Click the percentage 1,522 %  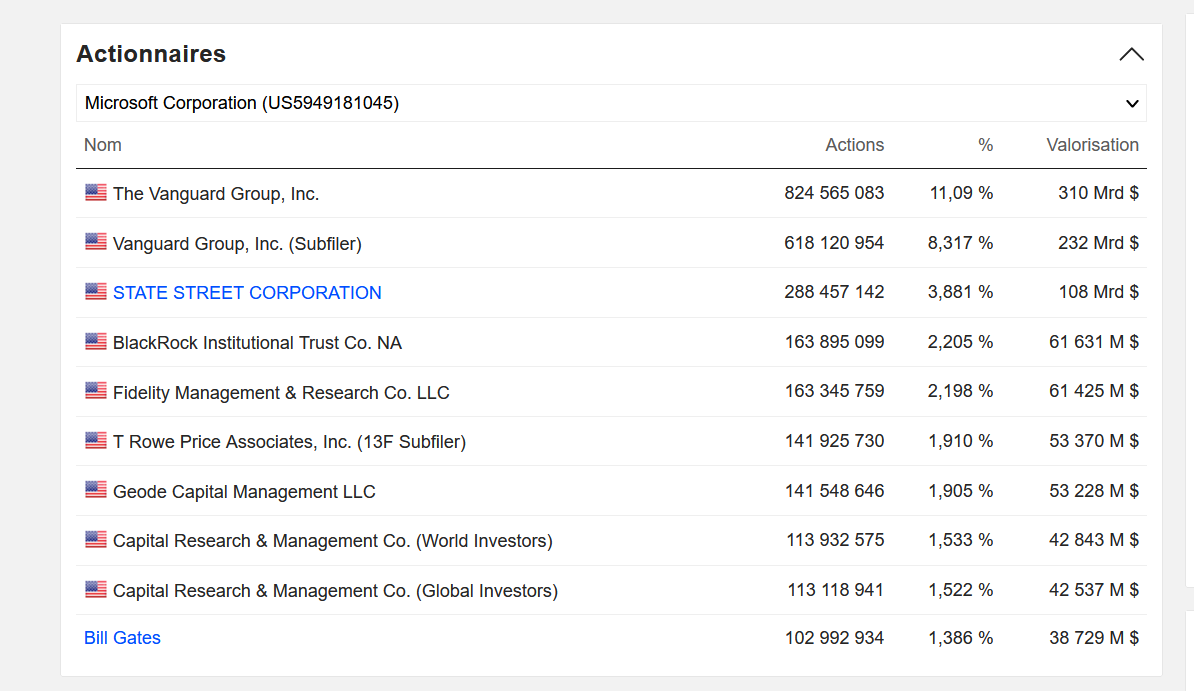960,589
